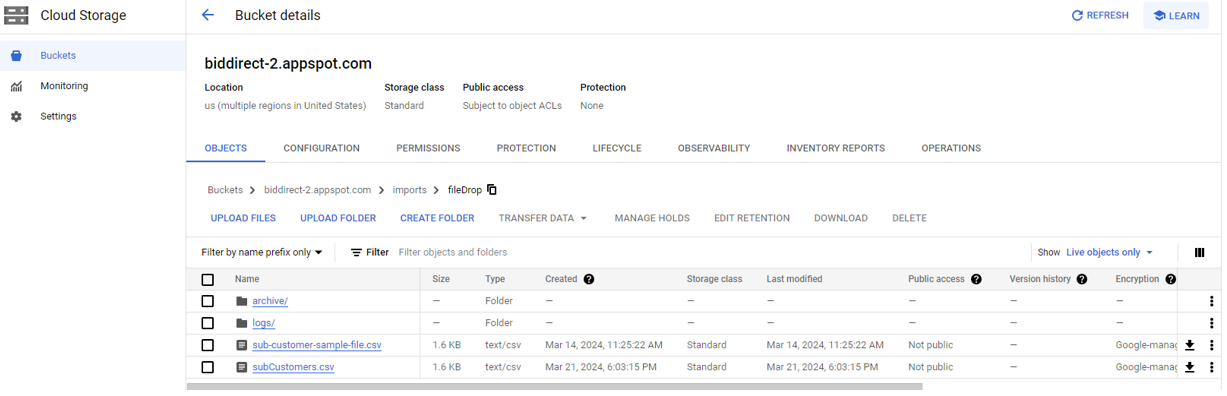Check the box for logs/ folder
Viewport: 1227px width, 396px height.
tap(208, 323)
